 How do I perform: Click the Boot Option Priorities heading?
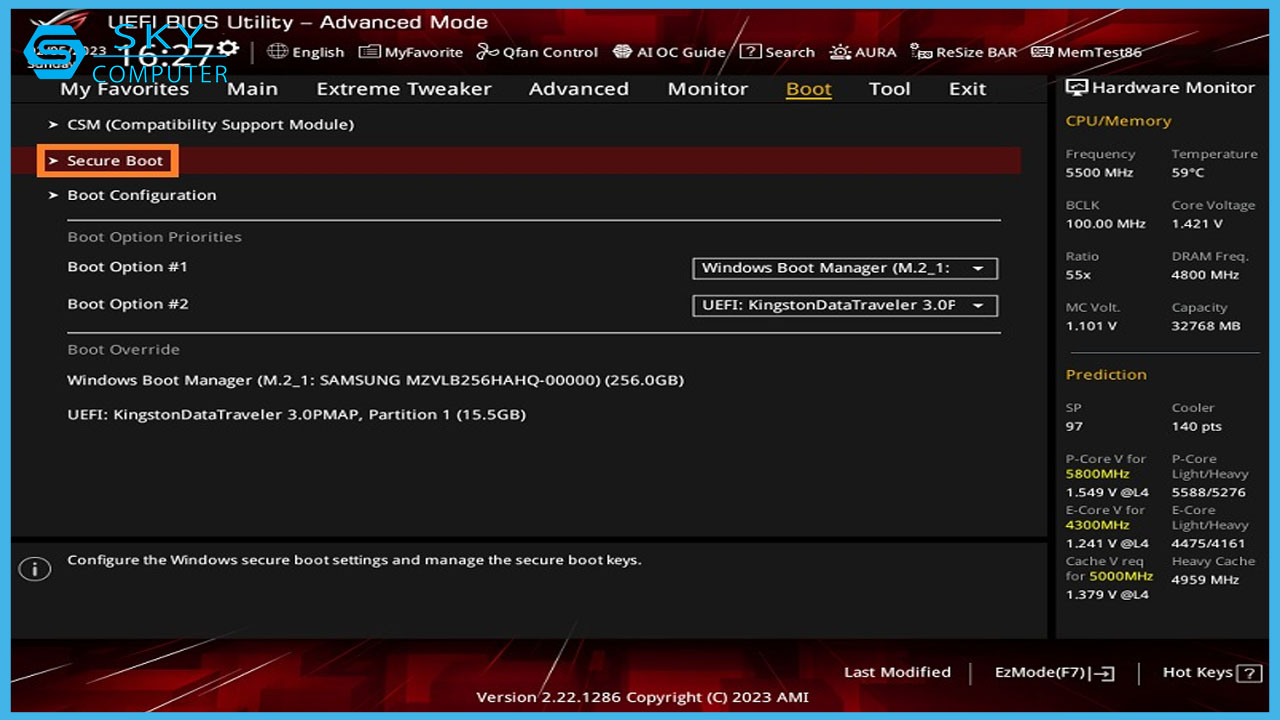[x=155, y=238]
